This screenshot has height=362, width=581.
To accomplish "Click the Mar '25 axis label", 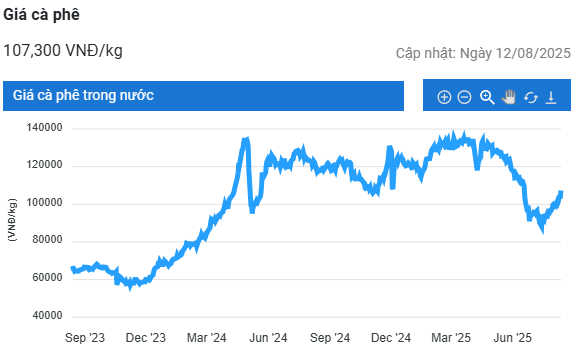I will 451,338.
